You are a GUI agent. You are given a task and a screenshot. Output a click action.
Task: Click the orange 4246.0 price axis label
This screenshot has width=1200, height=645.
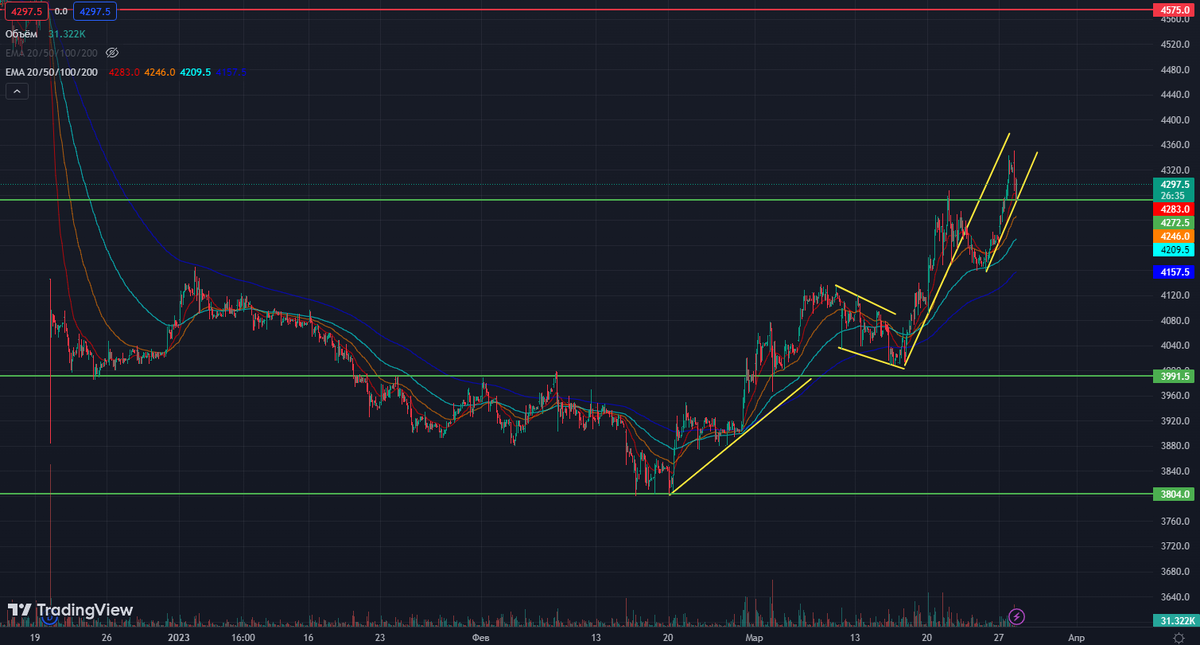pos(1173,236)
